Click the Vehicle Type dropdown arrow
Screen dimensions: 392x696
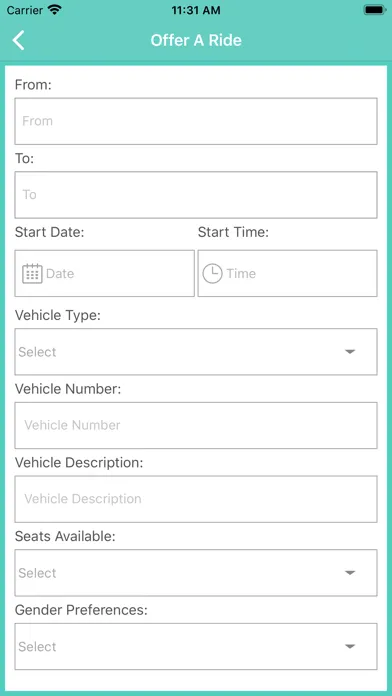tap(350, 352)
